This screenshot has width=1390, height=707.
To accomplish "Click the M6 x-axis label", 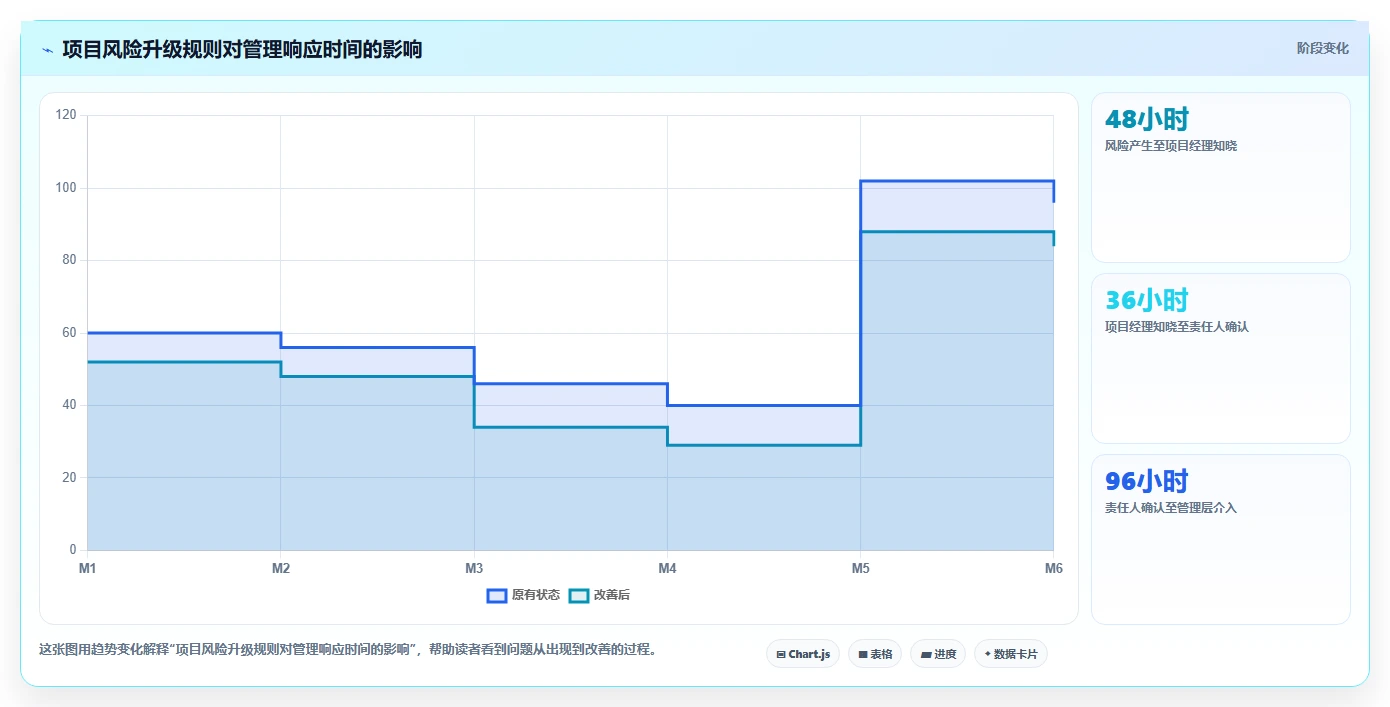I will (1053, 568).
